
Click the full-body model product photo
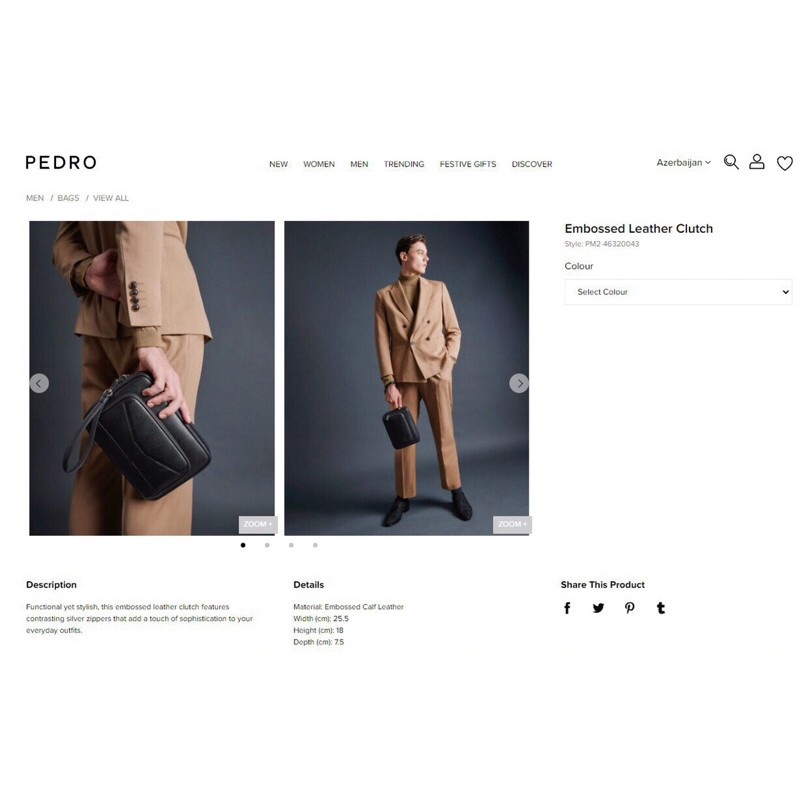click(407, 378)
